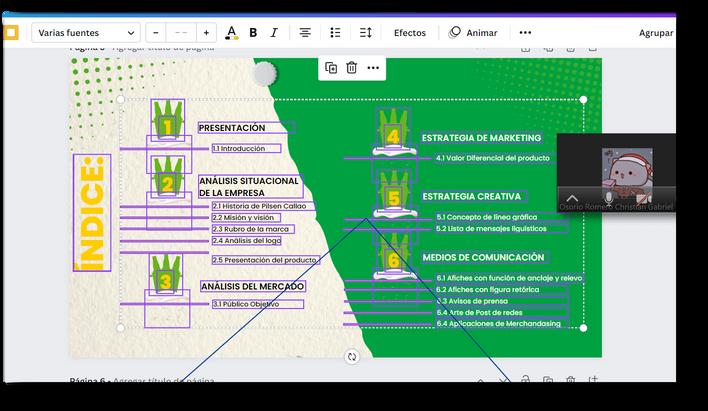708x411 pixels.
Task: Click the Animar circle icon
Action: pyautogui.click(x=454, y=33)
